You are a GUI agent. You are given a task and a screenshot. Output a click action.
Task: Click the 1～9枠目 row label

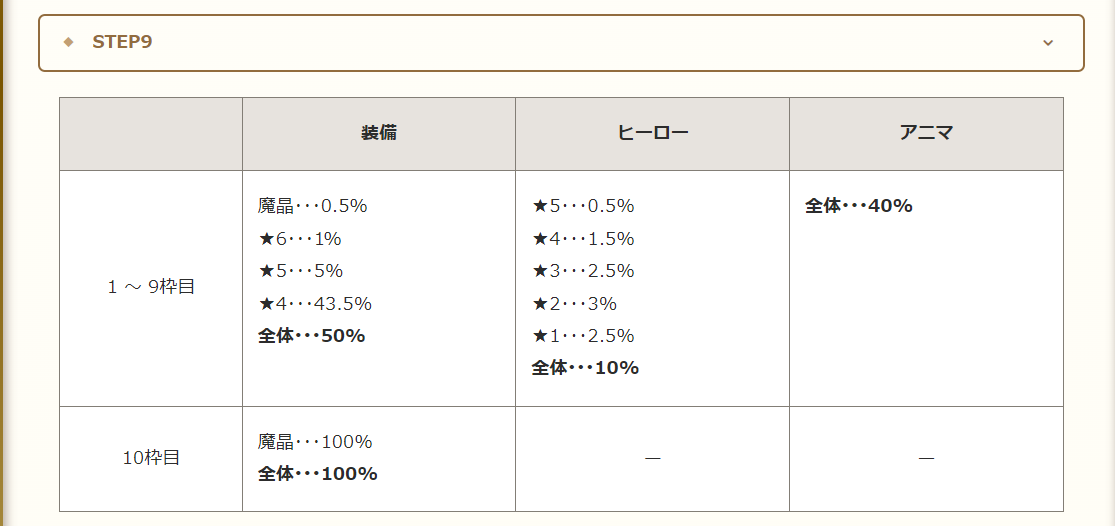151,287
